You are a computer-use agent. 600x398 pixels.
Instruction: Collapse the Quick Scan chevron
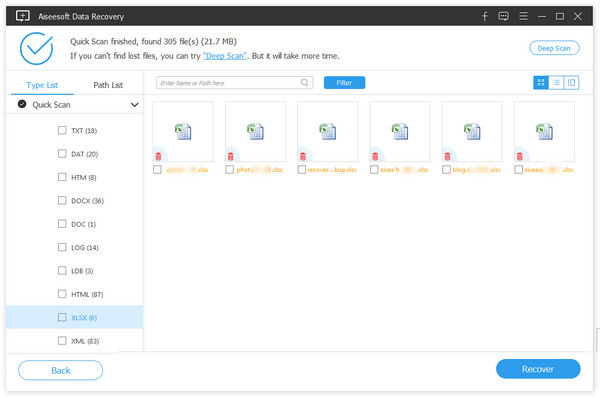pos(135,104)
